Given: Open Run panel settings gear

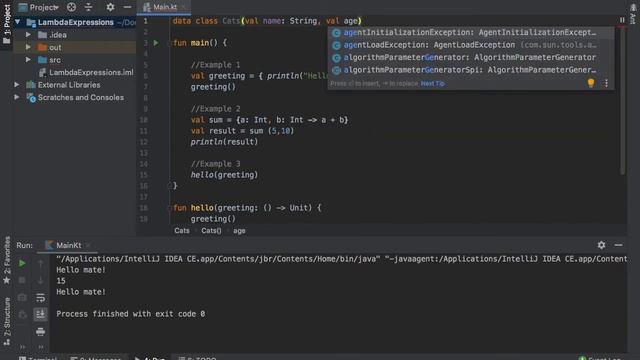Looking at the screenshot, I should (601, 245).
